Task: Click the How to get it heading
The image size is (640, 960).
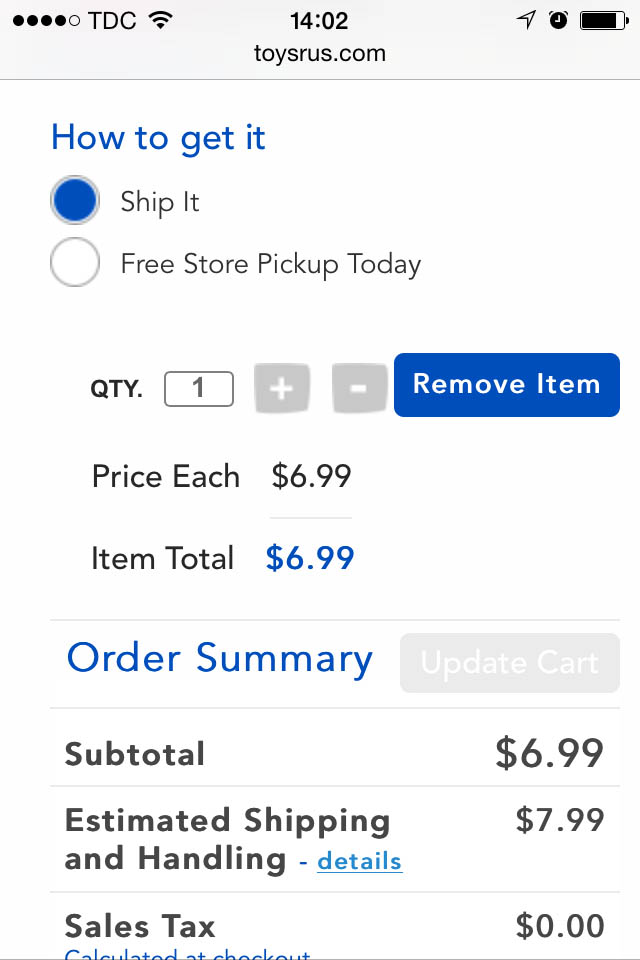Action: [159, 138]
